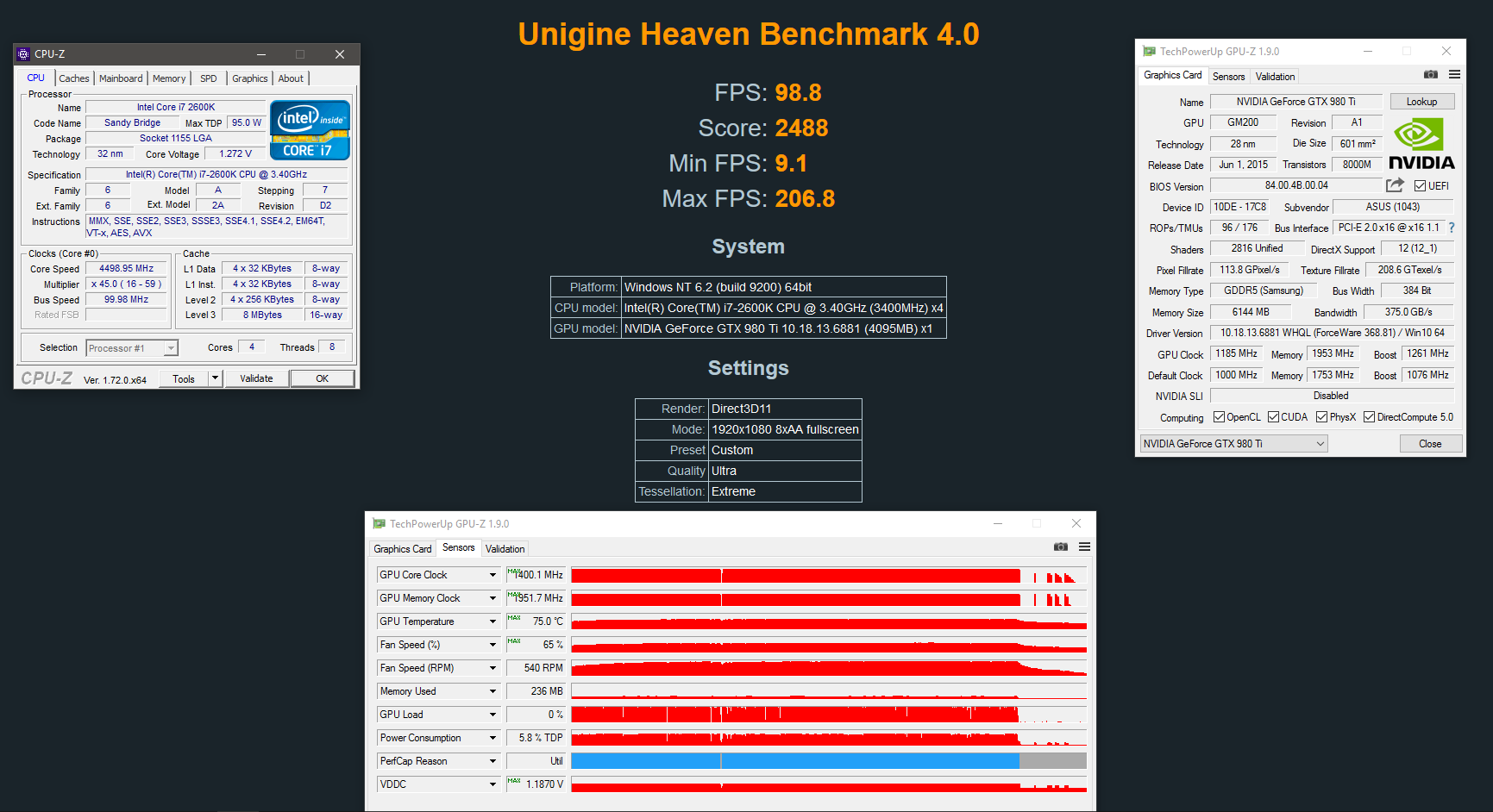
Task: Open the hamburger menu in GPU-Z Sensors window
Action: tap(1084, 547)
